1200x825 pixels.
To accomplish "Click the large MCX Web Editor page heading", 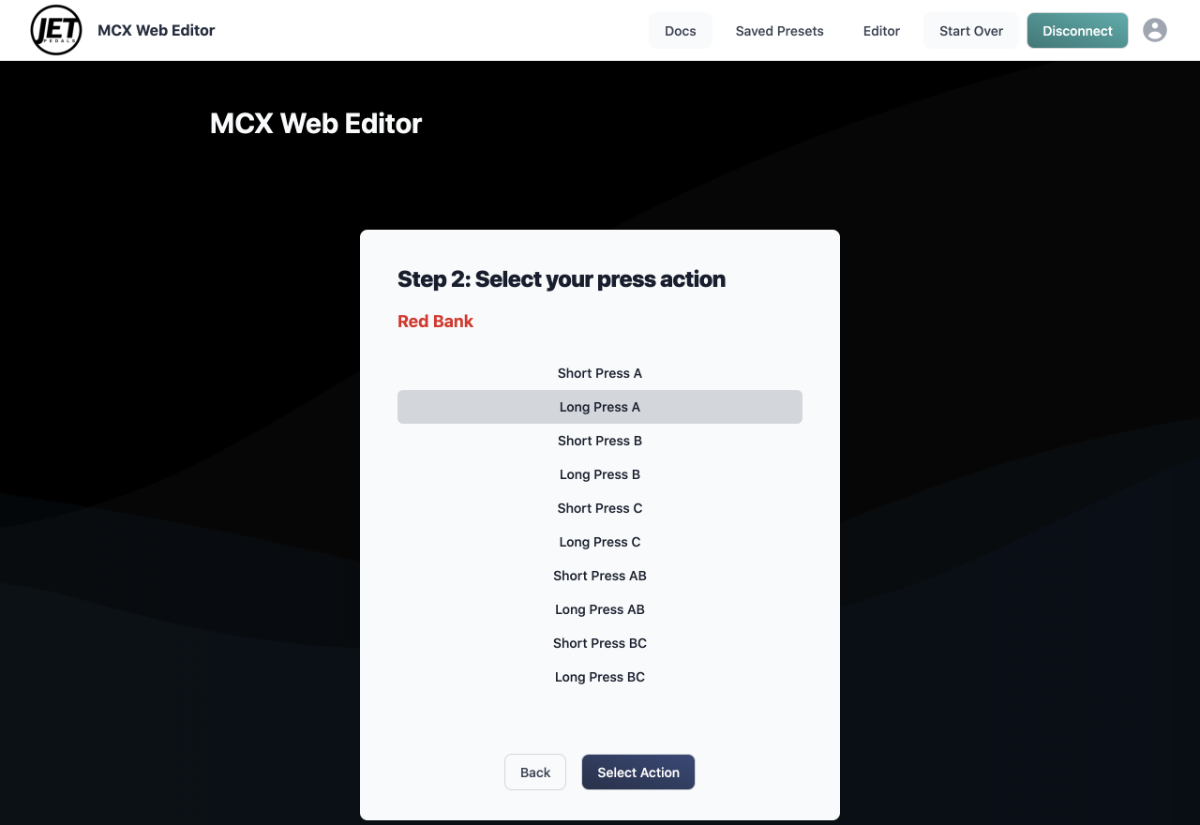I will (x=316, y=124).
